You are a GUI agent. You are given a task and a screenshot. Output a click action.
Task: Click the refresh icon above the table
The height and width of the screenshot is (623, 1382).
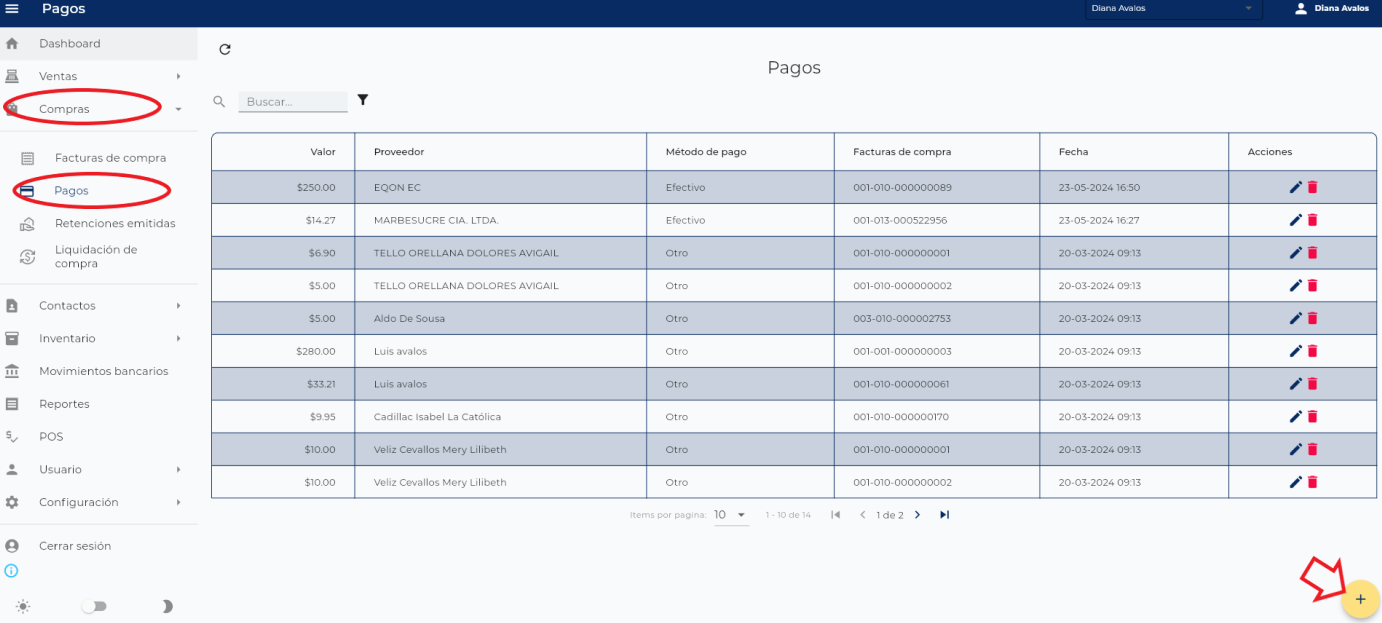[225, 49]
